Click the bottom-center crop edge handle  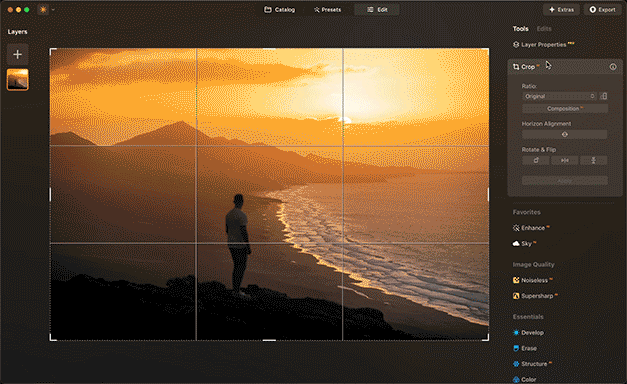pos(269,340)
